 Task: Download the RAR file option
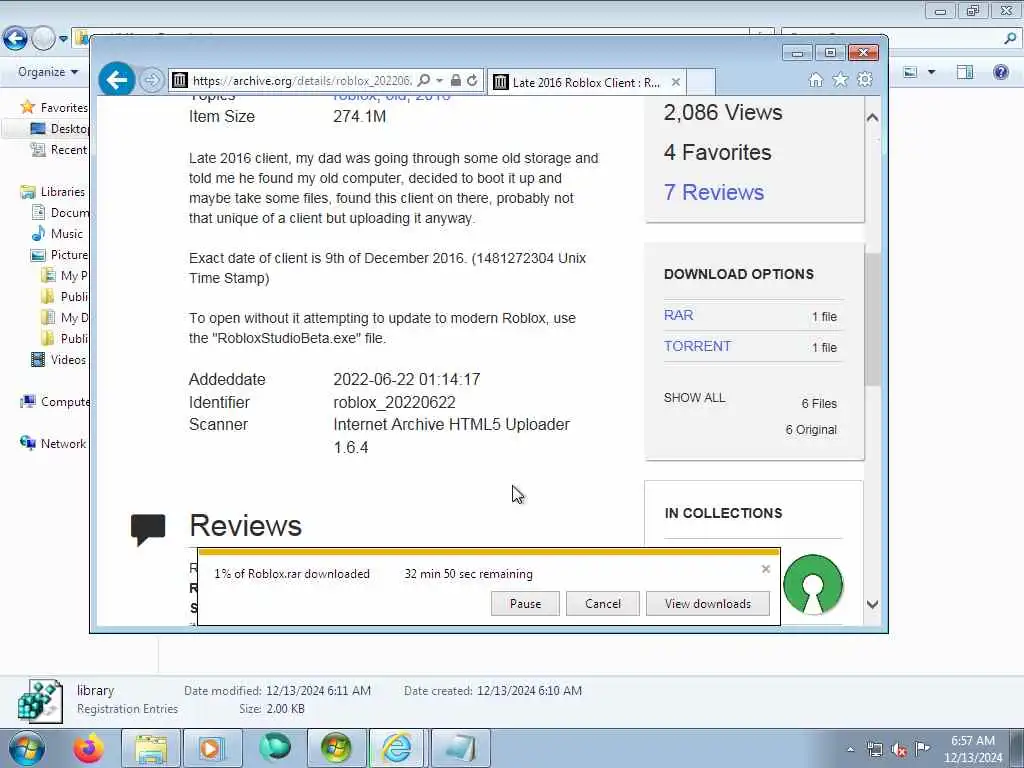pyautogui.click(x=679, y=315)
